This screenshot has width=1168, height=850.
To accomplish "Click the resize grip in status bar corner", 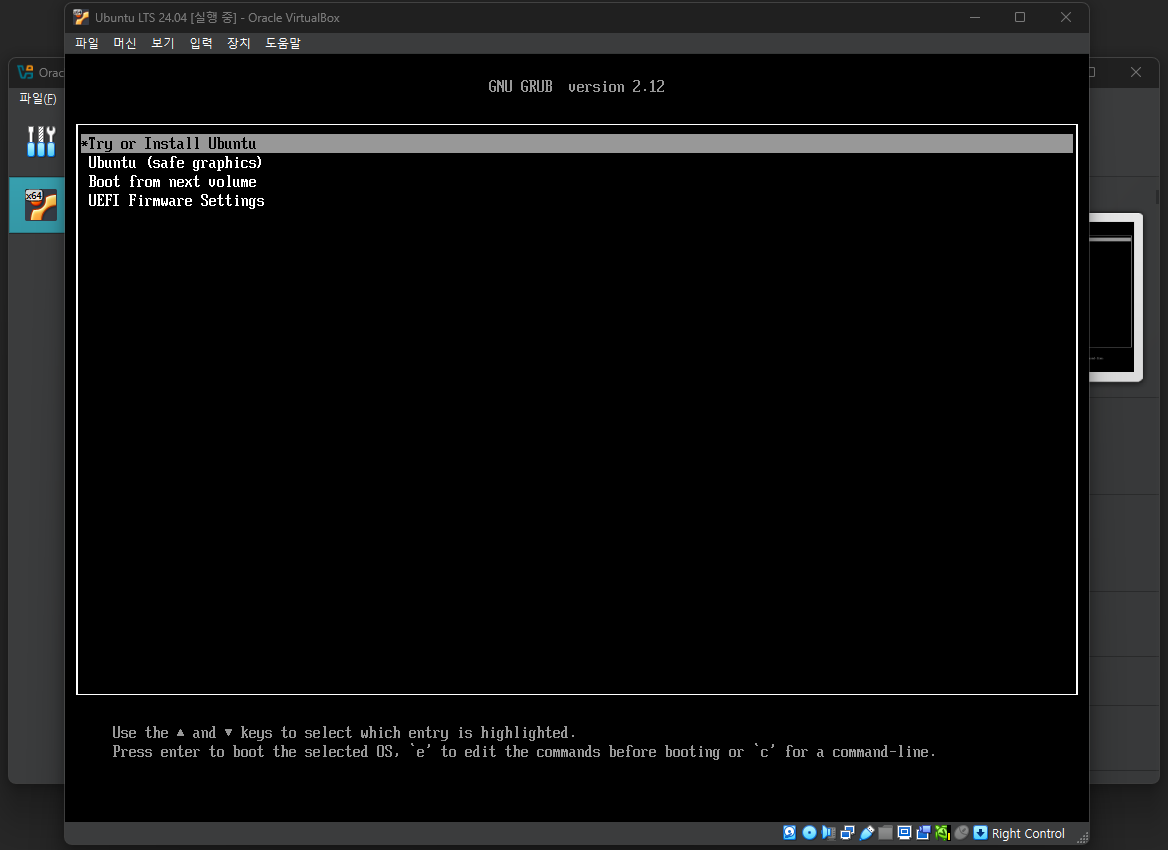I will click(x=1082, y=838).
